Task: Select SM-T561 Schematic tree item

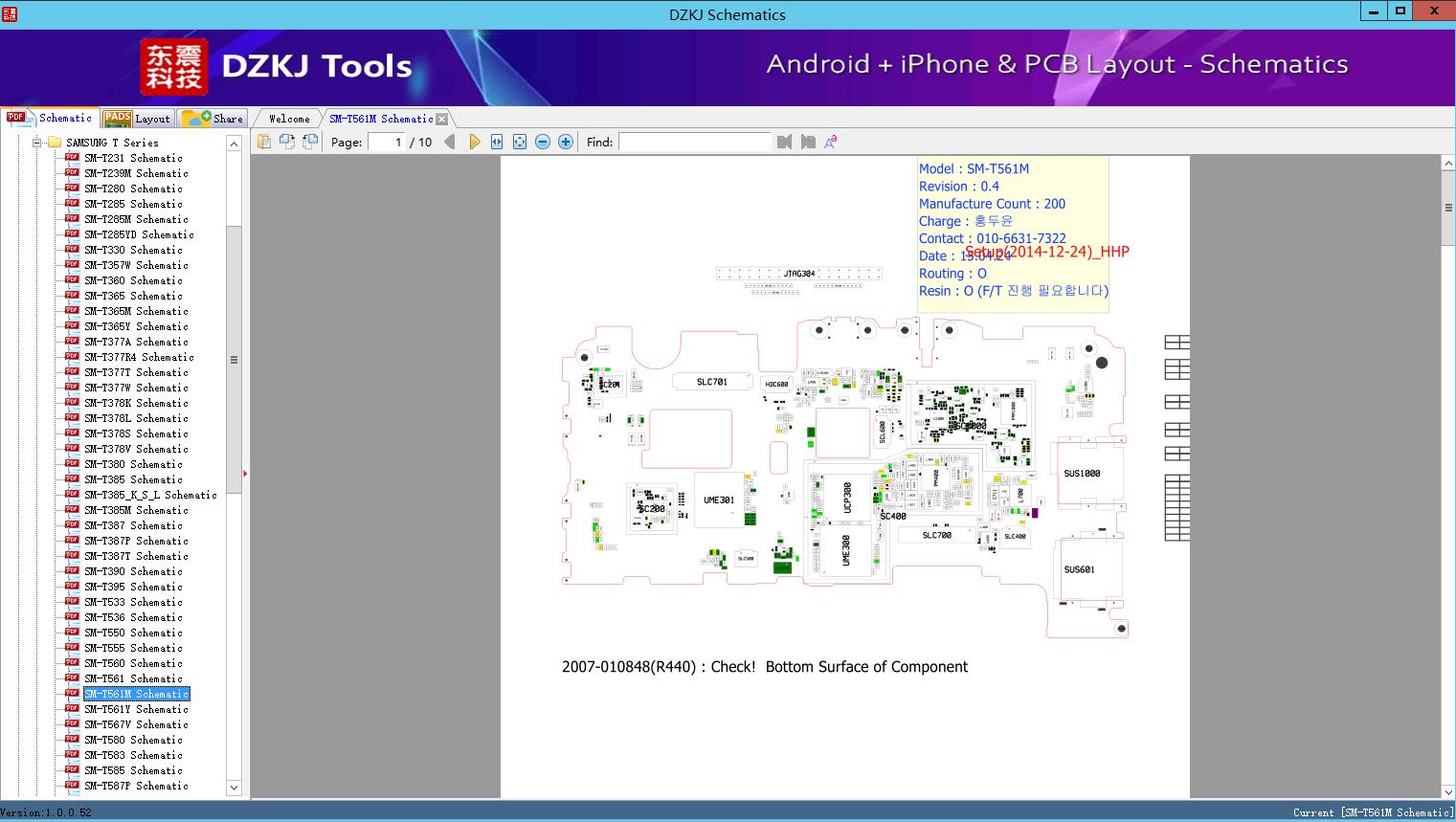Action: coord(133,678)
